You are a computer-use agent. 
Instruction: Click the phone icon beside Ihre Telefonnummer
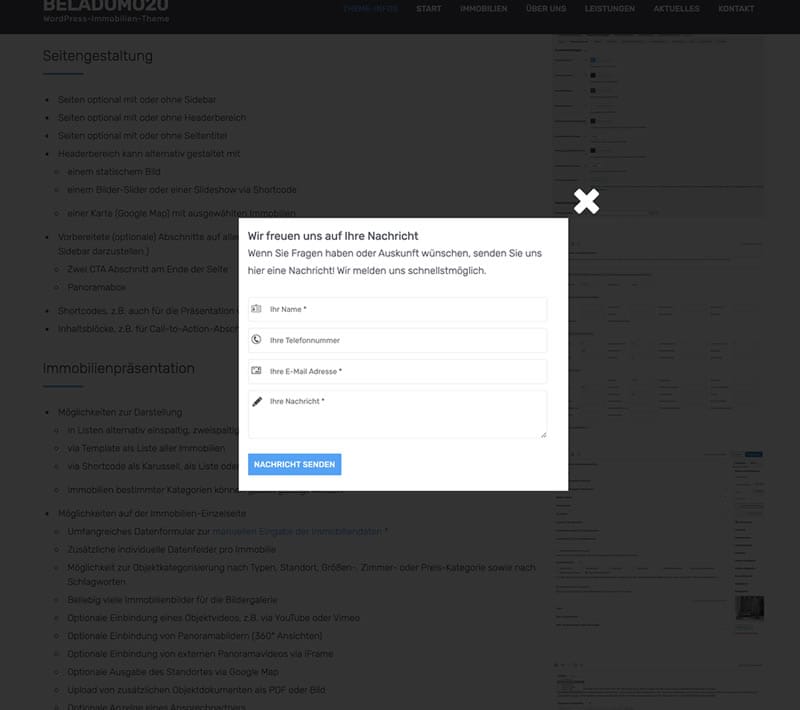pyautogui.click(x=257, y=340)
